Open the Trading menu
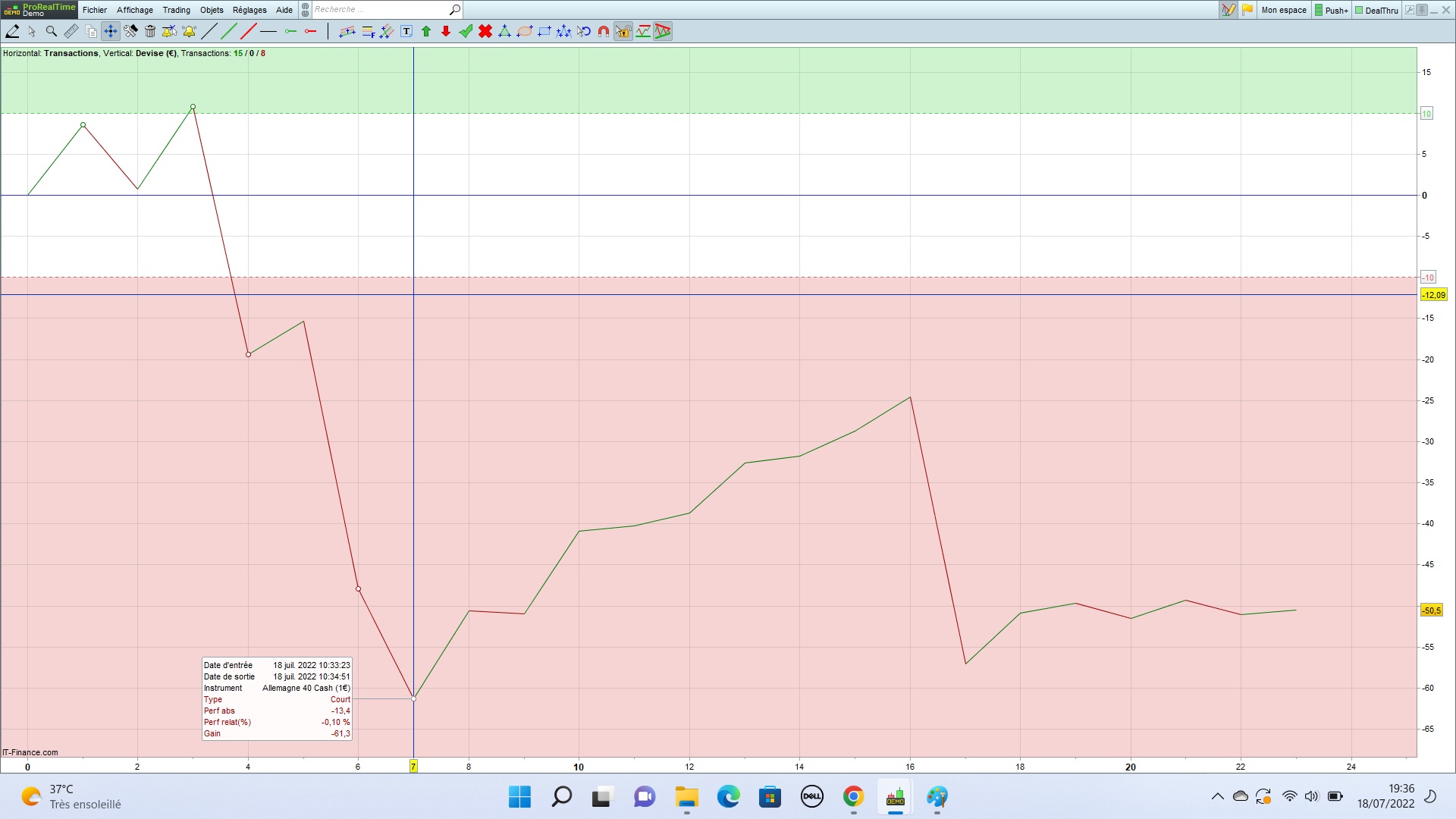 pyautogui.click(x=176, y=10)
